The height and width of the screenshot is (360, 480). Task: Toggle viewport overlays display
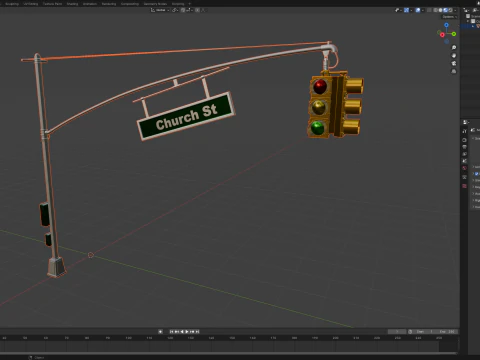418,10
